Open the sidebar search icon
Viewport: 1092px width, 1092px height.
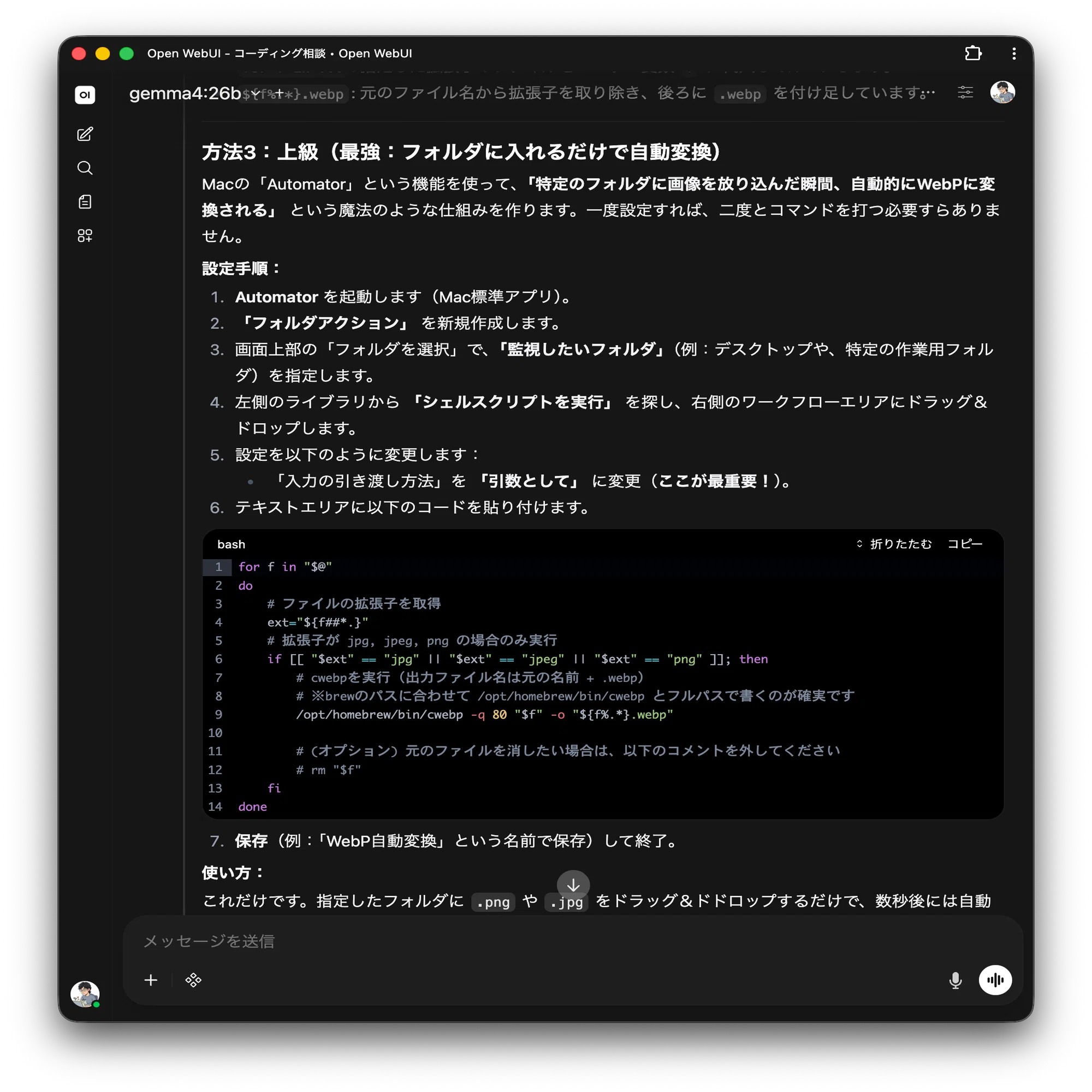[x=85, y=168]
